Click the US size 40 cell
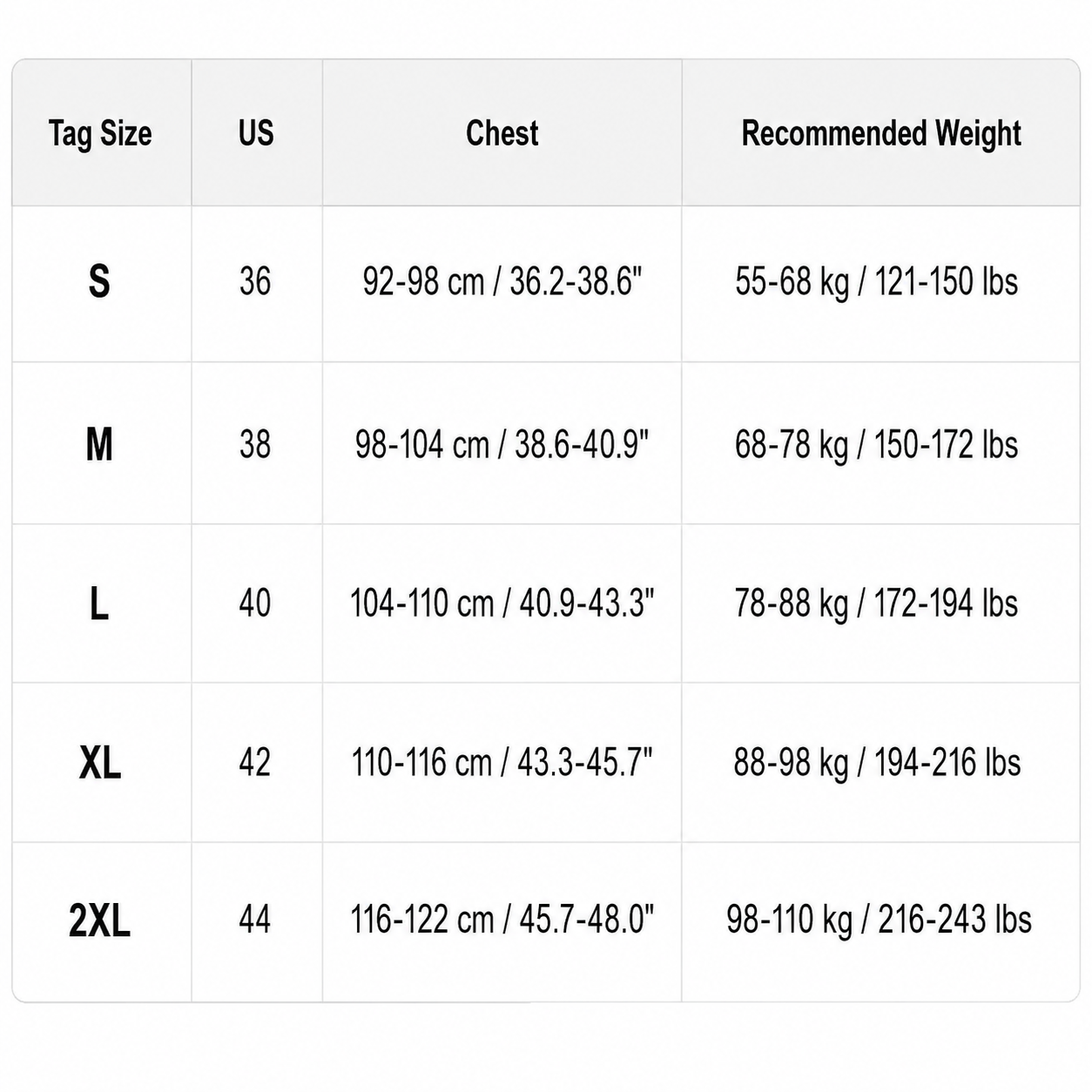The image size is (1092, 1092). (x=255, y=603)
